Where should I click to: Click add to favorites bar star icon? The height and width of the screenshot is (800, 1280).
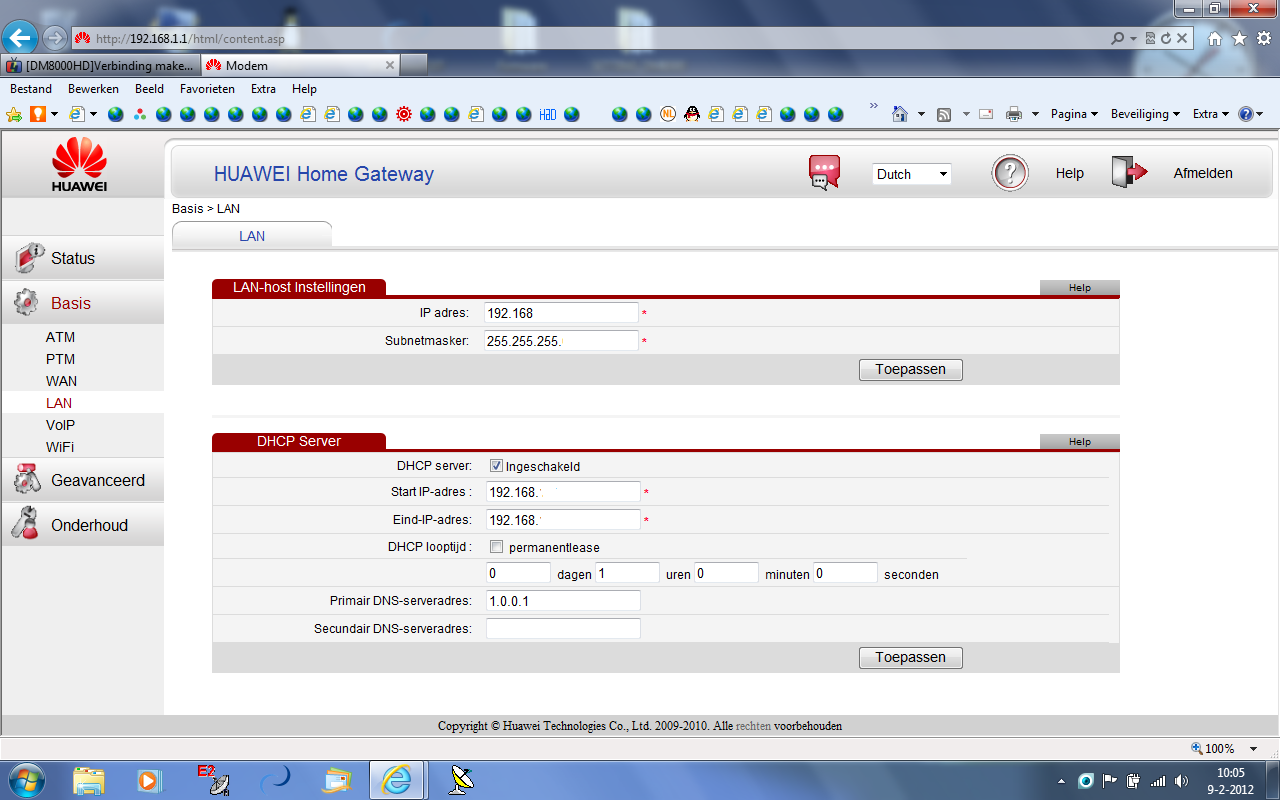tap(14, 114)
